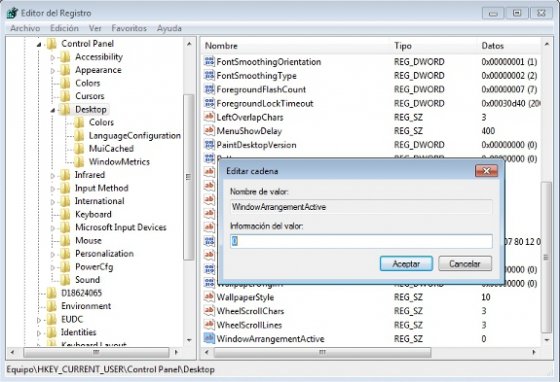Expand the Microsoft Input Devices node
This screenshot has width=560, height=382.
click(52, 228)
